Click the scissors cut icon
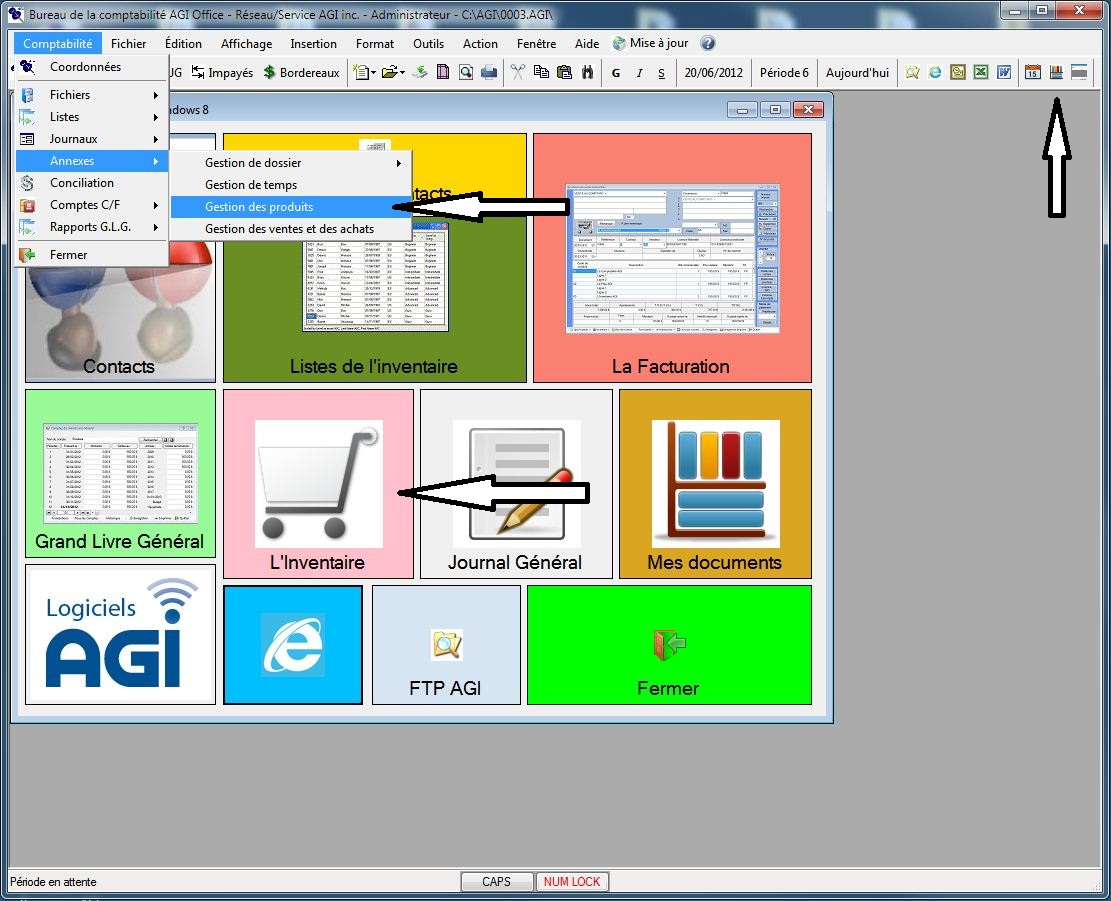Screen dimensions: 1111x901 518,72
